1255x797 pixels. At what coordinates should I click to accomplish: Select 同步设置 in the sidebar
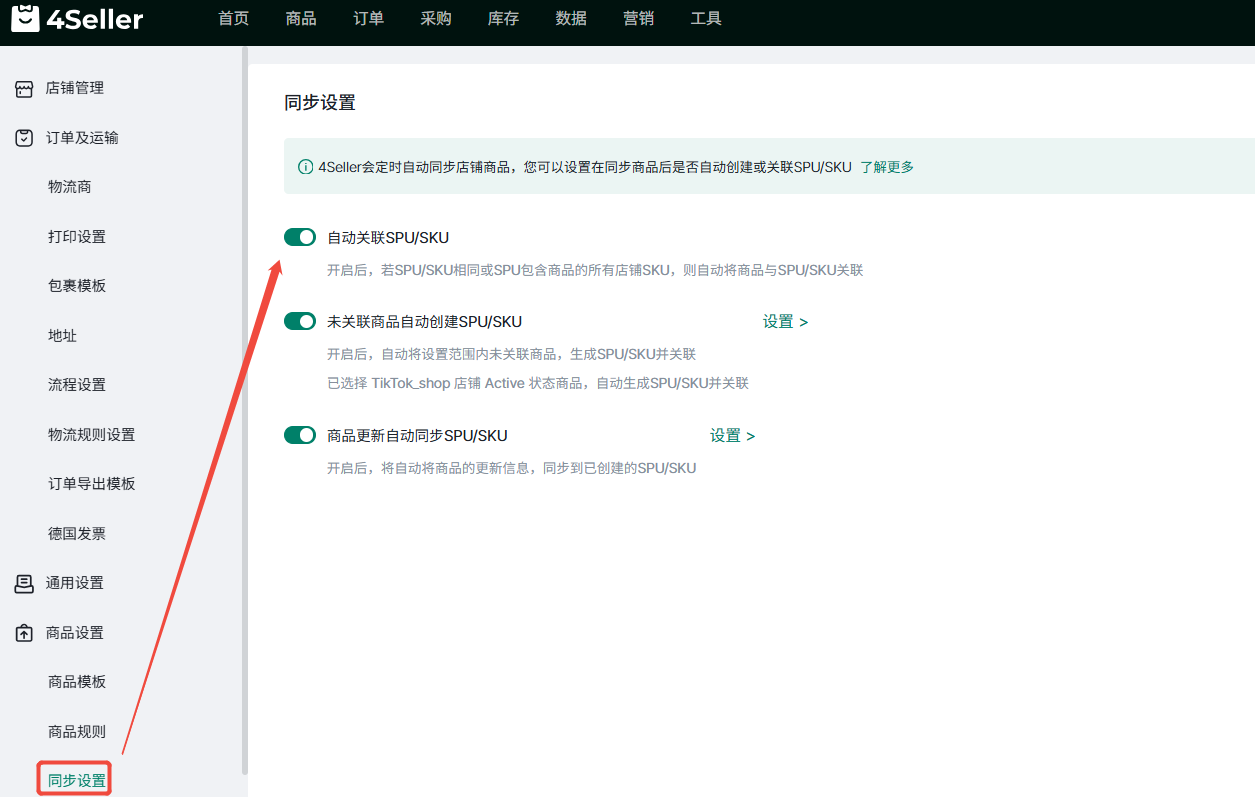click(77, 781)
